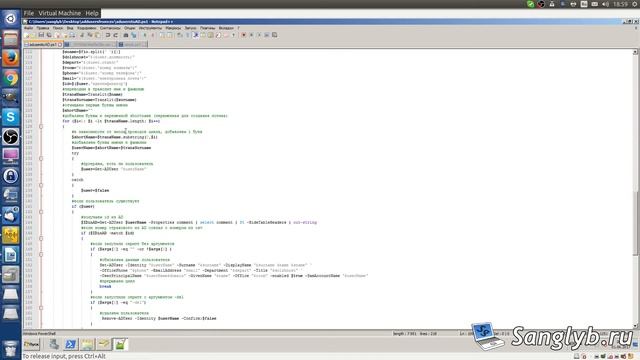The image size is (640, 360).
Task: Open Skype from the Ubuntu launcher
Action: 11,117
